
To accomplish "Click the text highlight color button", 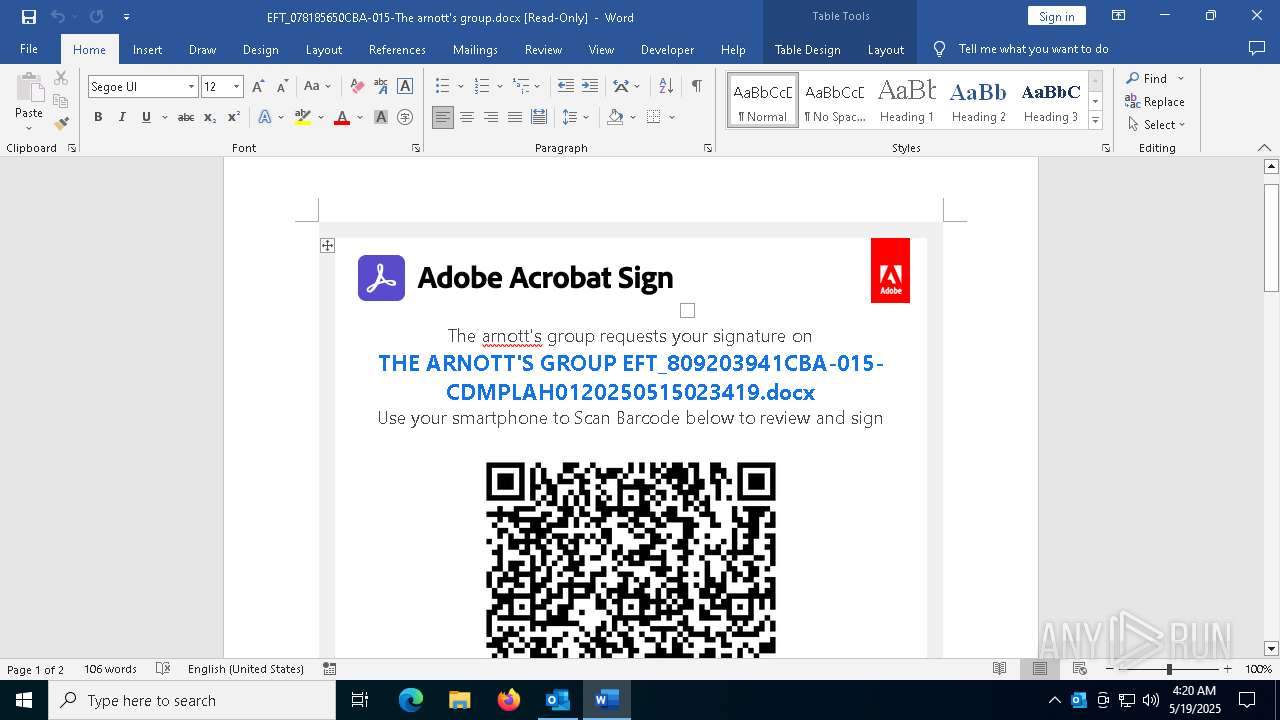I will [x=303, y=117].
